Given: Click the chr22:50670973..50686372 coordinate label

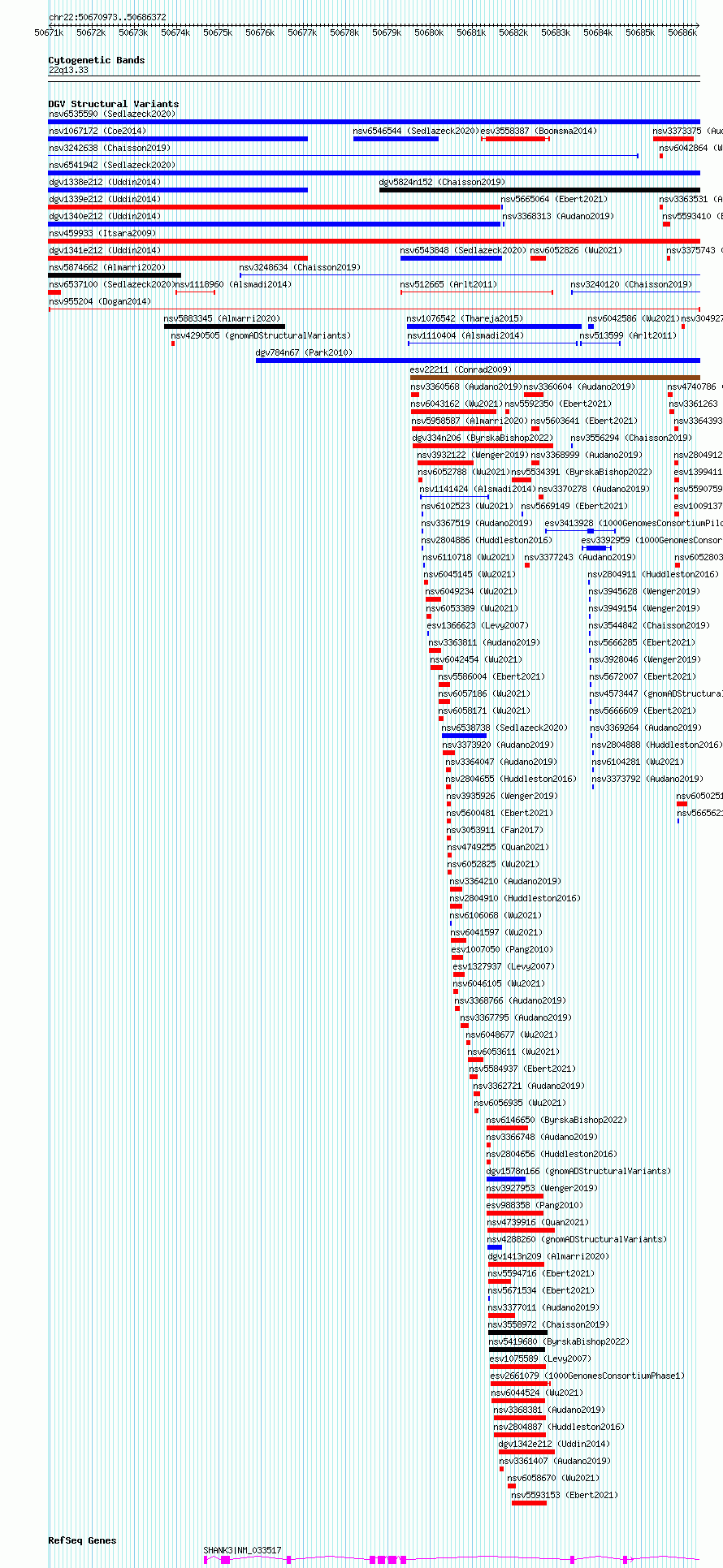Looking at the screenshot, I should 107,17.
